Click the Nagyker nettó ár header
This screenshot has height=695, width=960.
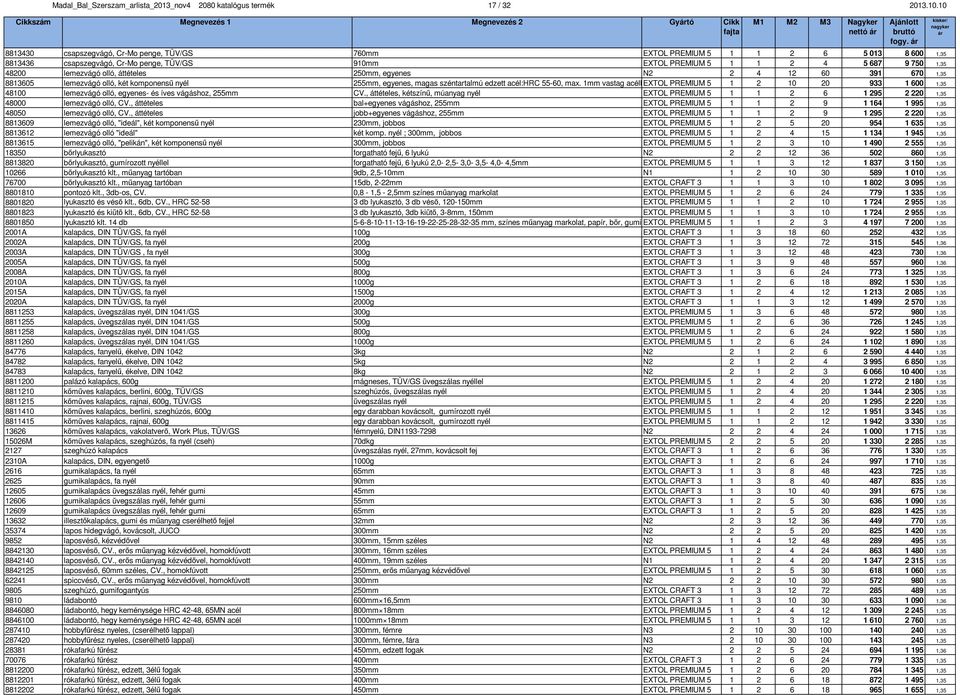(x=862, y=32)
